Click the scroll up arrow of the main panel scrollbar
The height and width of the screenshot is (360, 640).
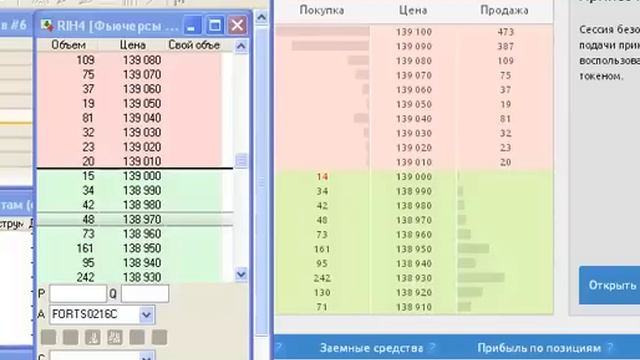(x=262, y=18)
